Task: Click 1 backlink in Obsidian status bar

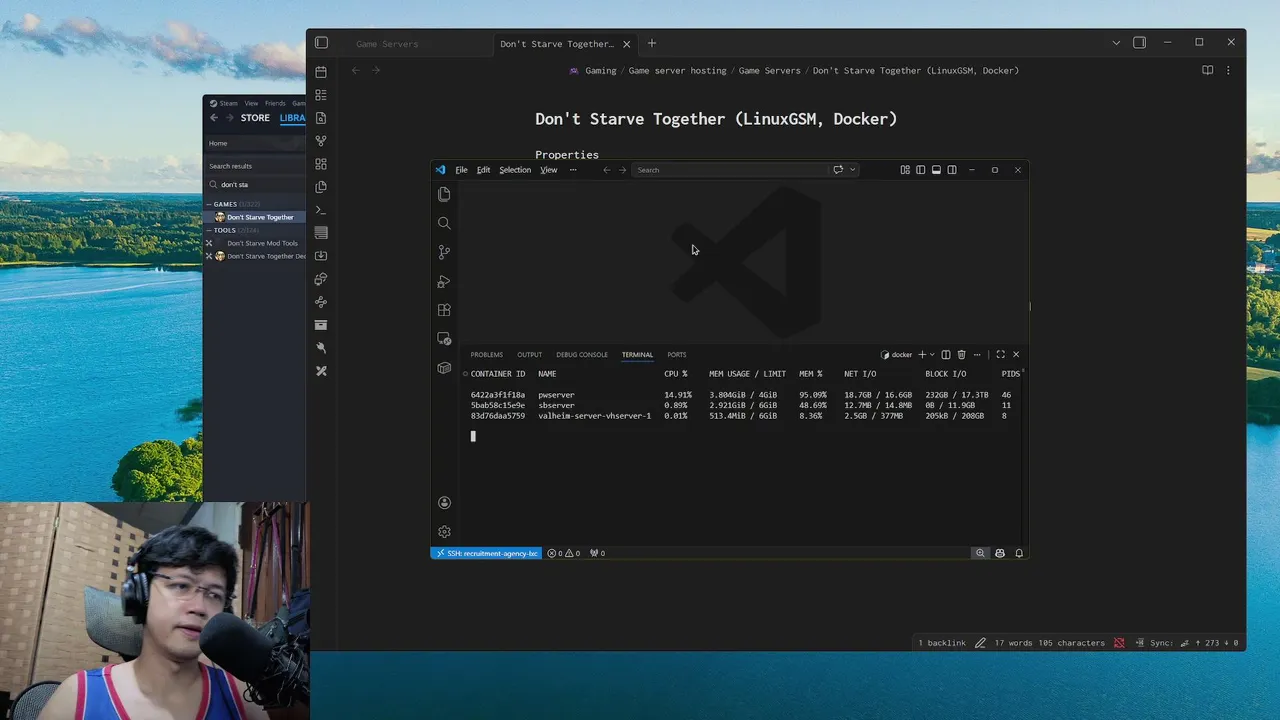Action: (x=942, y=643)
